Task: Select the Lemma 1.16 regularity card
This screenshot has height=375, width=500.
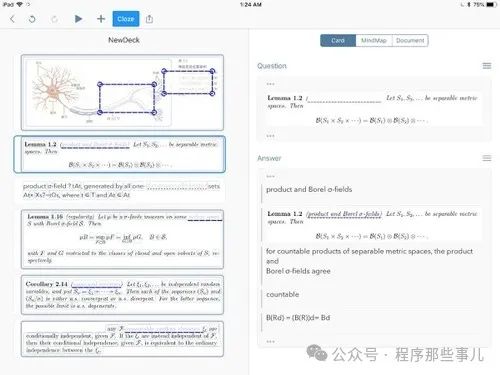Action: (122, 239)
